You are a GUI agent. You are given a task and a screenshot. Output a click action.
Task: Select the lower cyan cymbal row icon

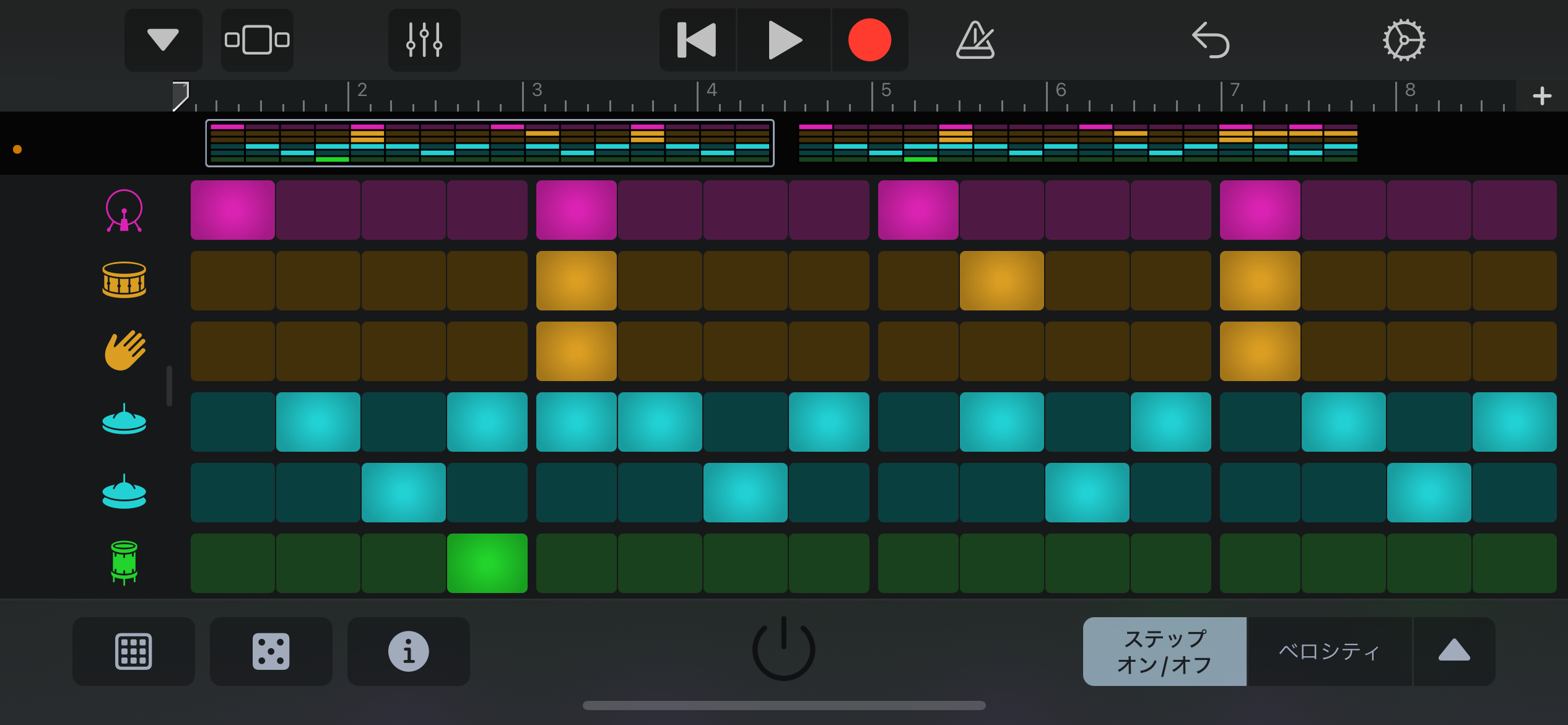tap(124, 492)
